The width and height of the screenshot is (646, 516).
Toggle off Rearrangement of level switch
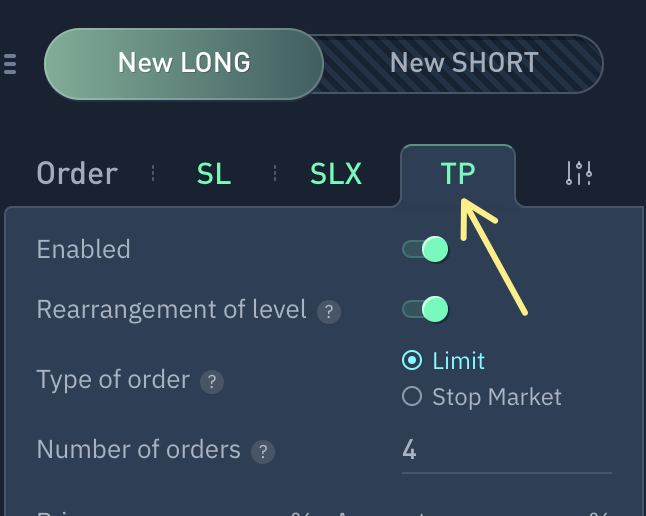coord(425,310)
